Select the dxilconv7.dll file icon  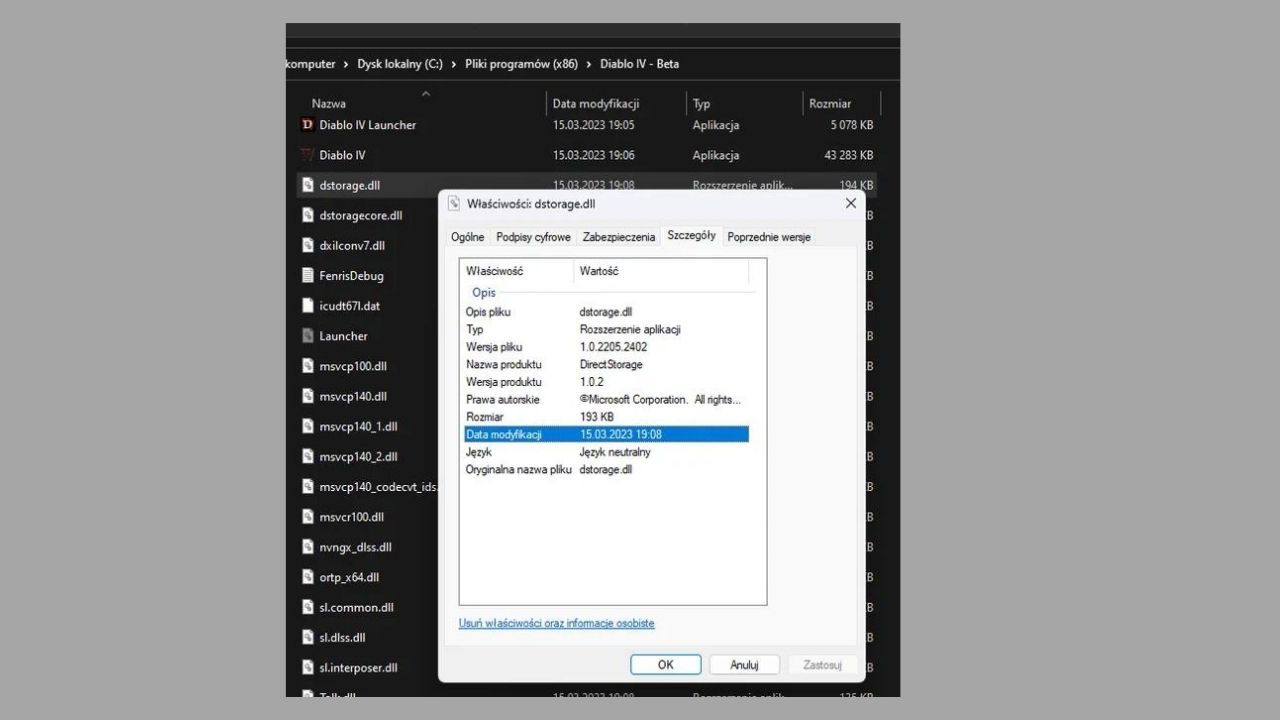coord(308,245)
